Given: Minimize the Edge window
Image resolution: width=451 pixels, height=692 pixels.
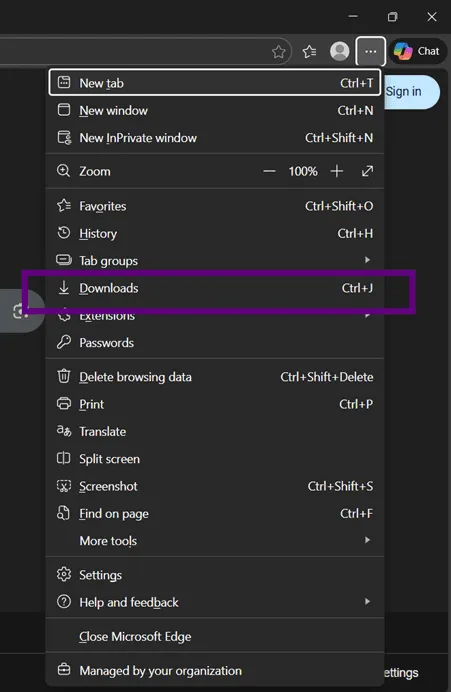Looking at the screenshot, I should pos(353,16).
